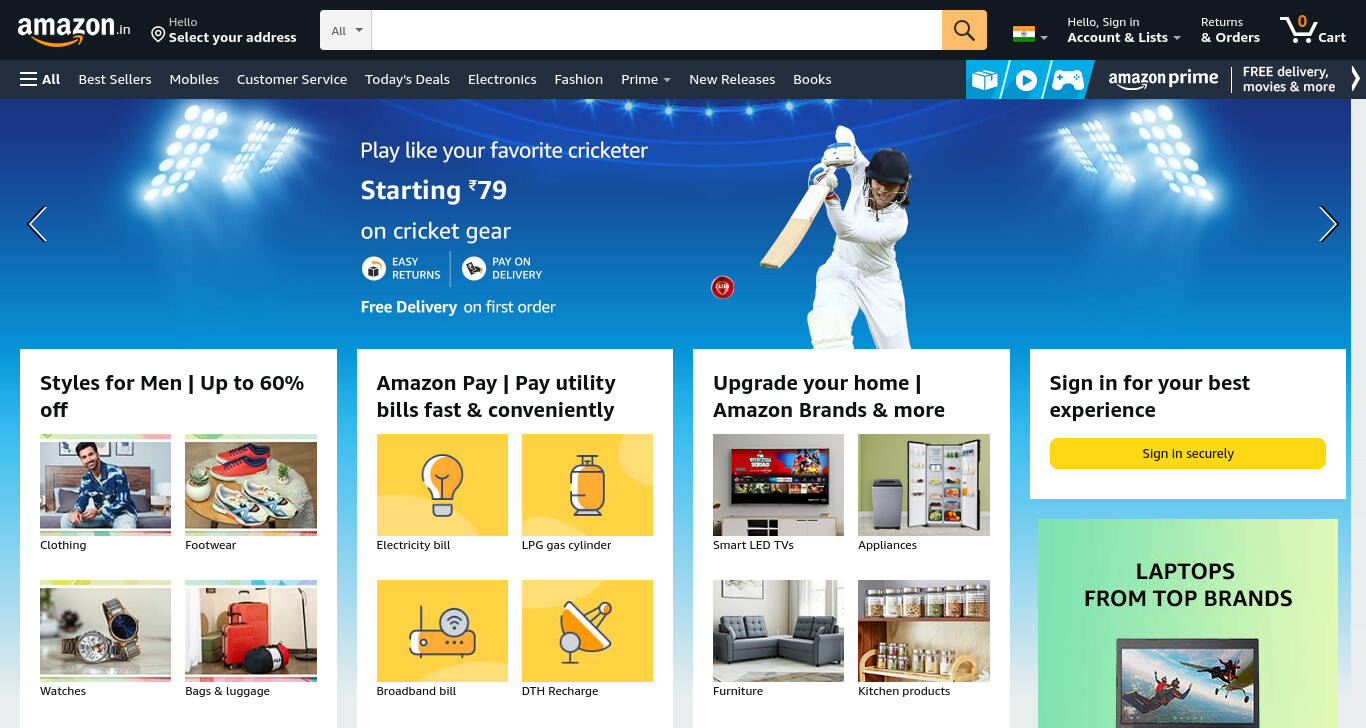Viewport: 1366px width, 728px height.
Task: Open the India flag language dropdown
Action: click(1030, 35)
